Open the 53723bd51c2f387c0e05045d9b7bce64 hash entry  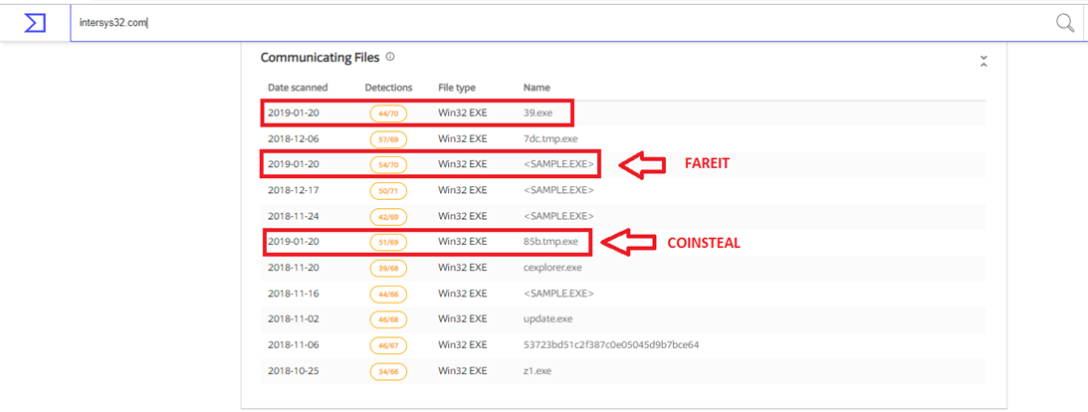click(x=610, y=346)
